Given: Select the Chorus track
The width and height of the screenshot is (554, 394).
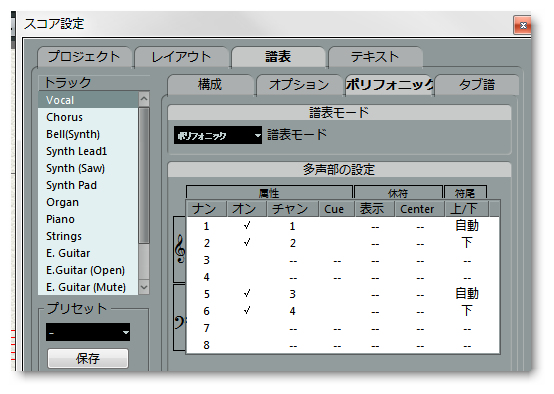Looking at the screenshot, I should pyautogui.click(x=88, y=117).
